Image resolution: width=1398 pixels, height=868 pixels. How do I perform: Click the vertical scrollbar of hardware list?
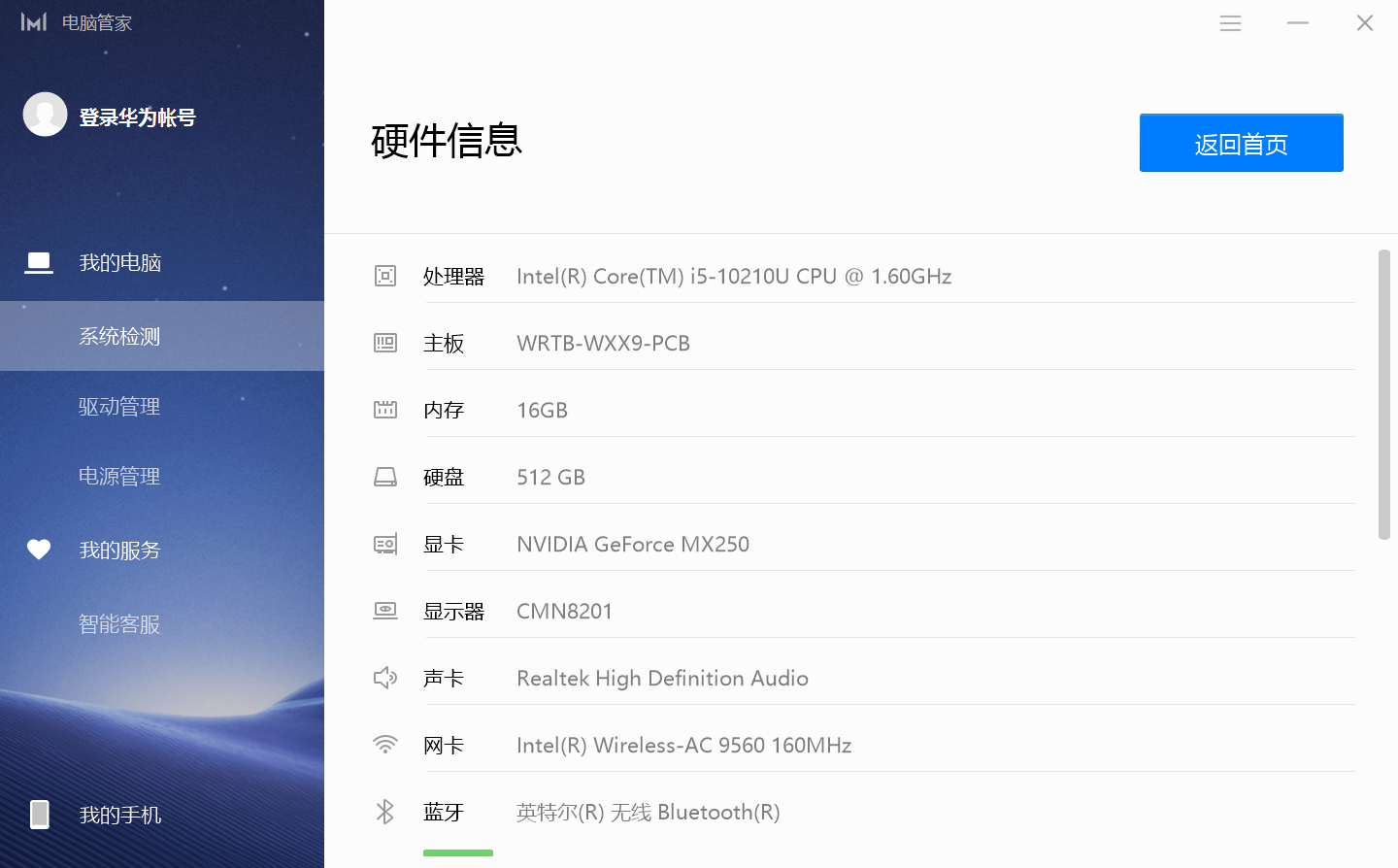pyautogui.click(x=1384, y=394)
